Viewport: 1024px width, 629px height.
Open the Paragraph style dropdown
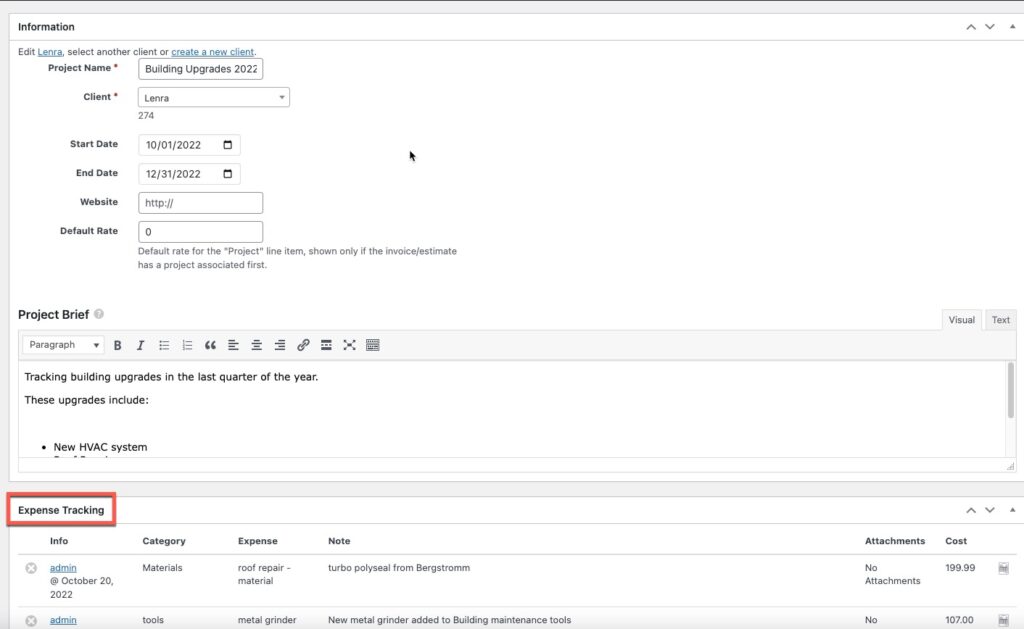(62, 344)
